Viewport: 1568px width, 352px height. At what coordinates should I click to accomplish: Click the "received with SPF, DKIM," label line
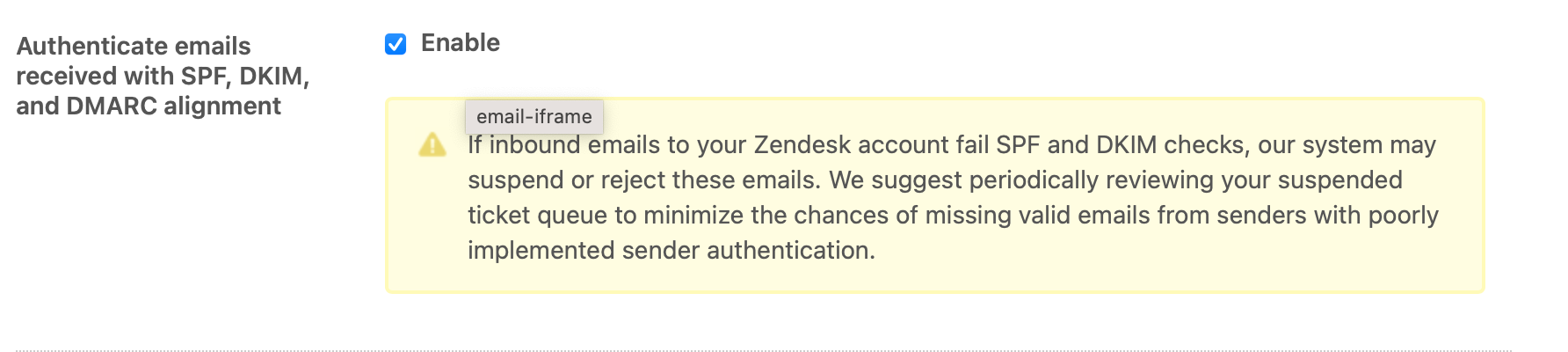163,76
